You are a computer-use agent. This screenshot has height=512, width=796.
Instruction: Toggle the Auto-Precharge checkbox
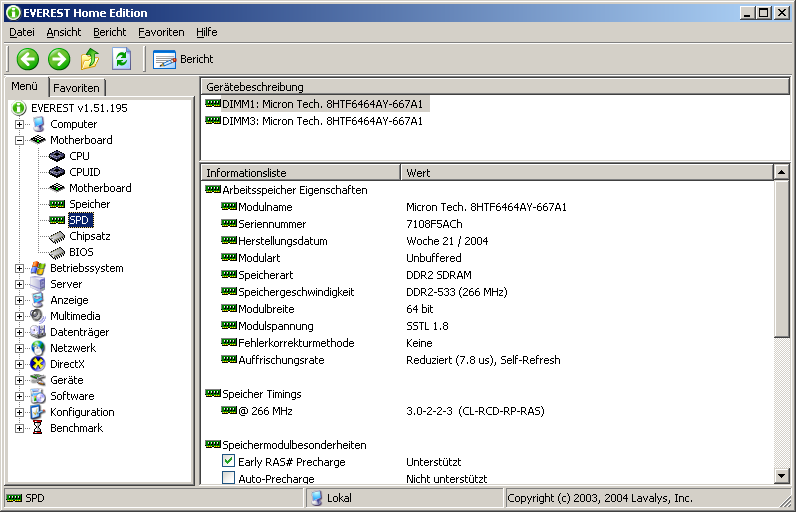tap(228, 478)
